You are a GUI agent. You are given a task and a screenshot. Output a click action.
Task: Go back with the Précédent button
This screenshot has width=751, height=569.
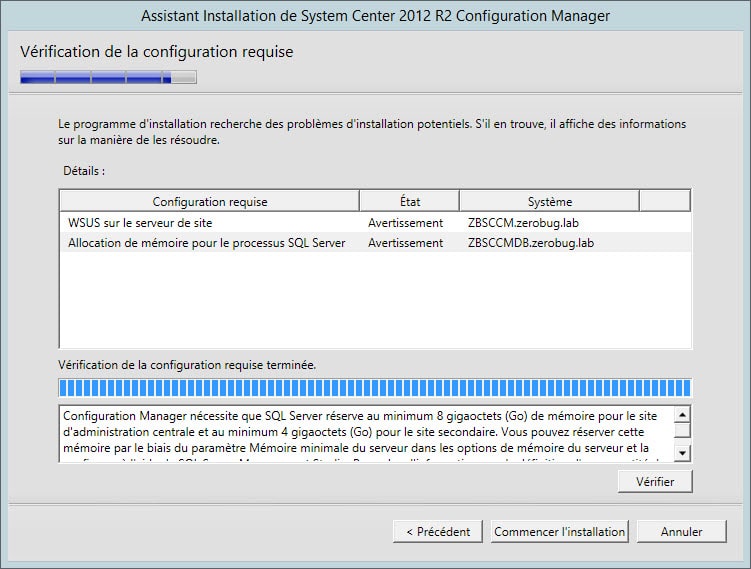[x=438, y=532]
